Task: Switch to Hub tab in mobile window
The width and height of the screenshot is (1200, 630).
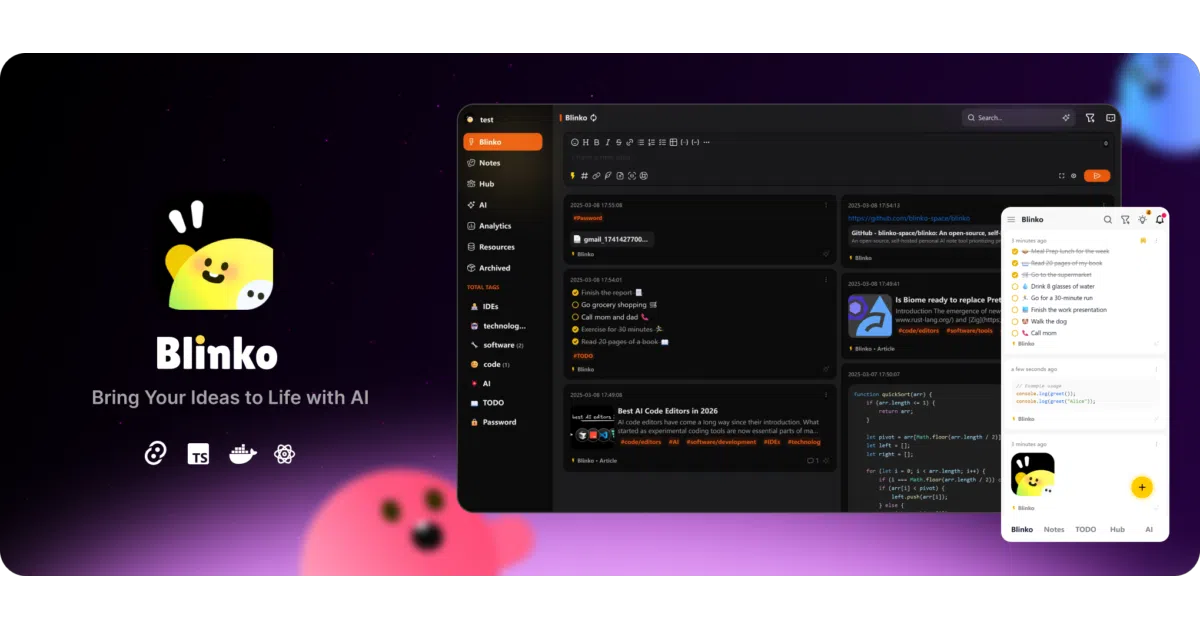Action: pyautogui.click(x=1117, y=529)
